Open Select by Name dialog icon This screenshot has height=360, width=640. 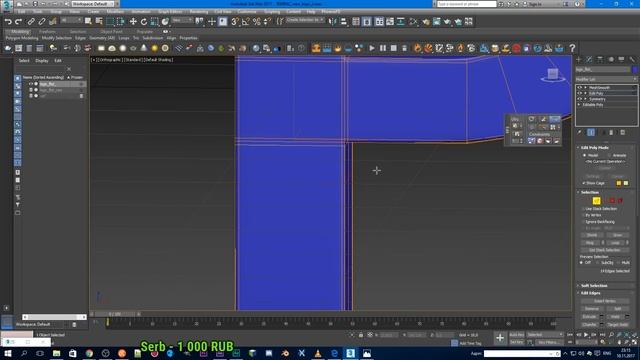pyautogui.click(x=99, y=22)
